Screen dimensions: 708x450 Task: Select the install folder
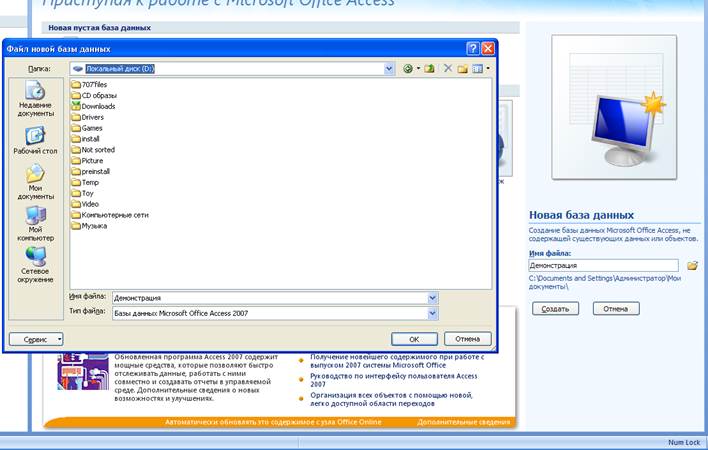pos(85,139)
